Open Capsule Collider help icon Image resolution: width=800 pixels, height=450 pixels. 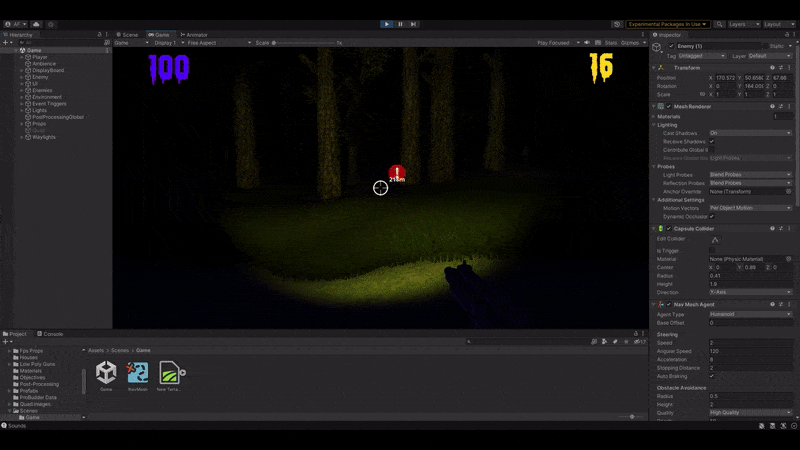[x=772, y=229]
